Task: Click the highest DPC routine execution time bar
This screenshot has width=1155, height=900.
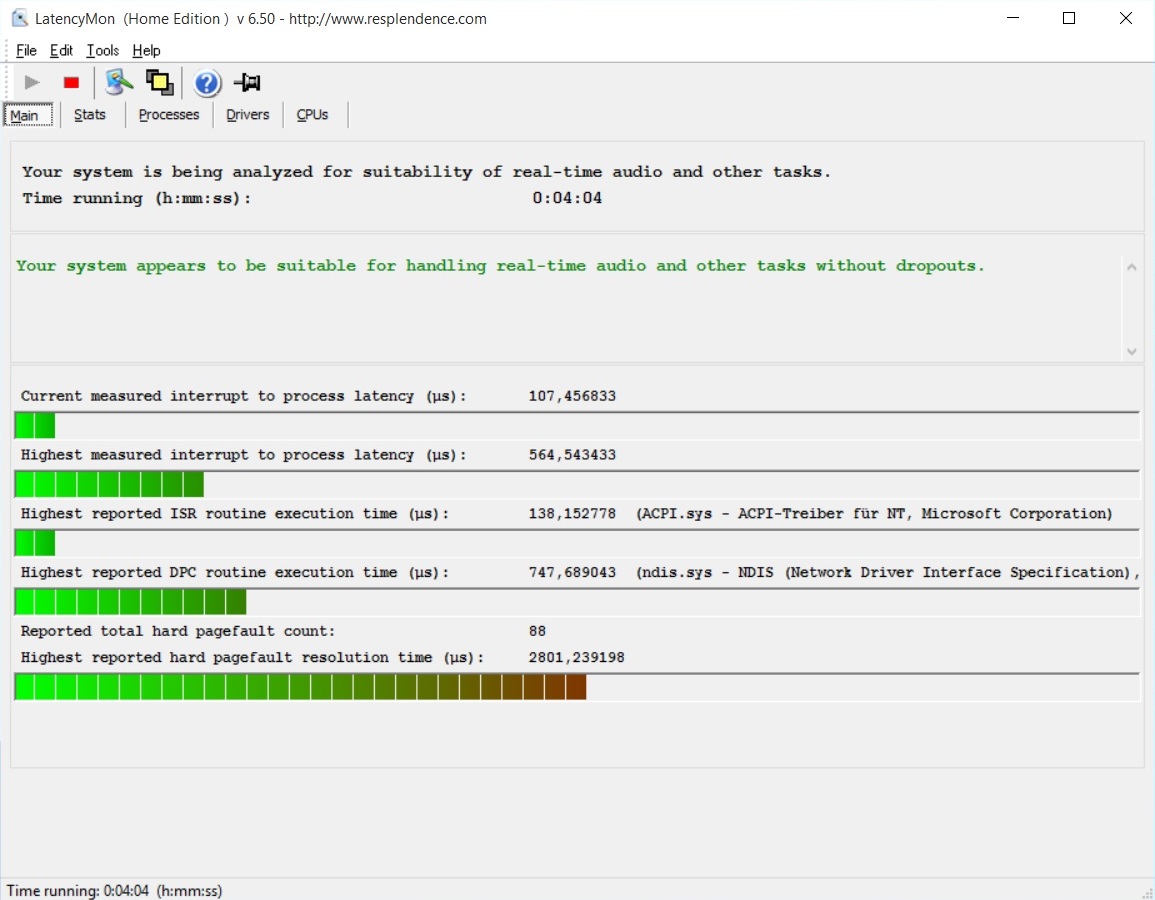Action: pyautogui.click(x=577, y=602)
